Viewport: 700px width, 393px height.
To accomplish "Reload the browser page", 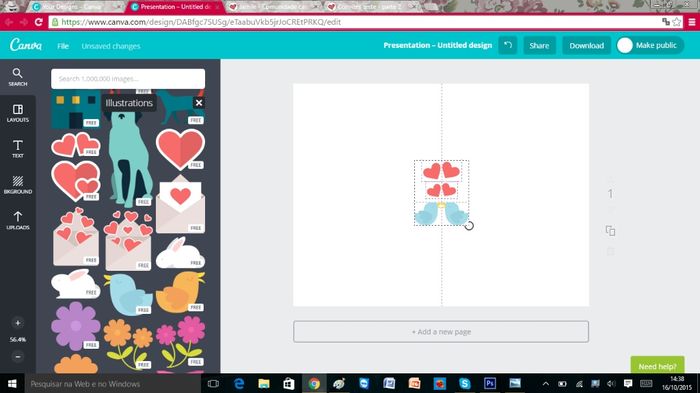I will tap(38, 22).
